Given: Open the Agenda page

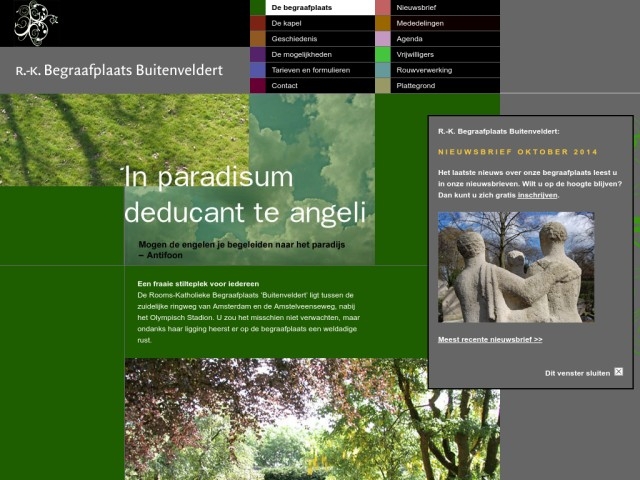Looking at the screenshot, I should coord(409,39).
